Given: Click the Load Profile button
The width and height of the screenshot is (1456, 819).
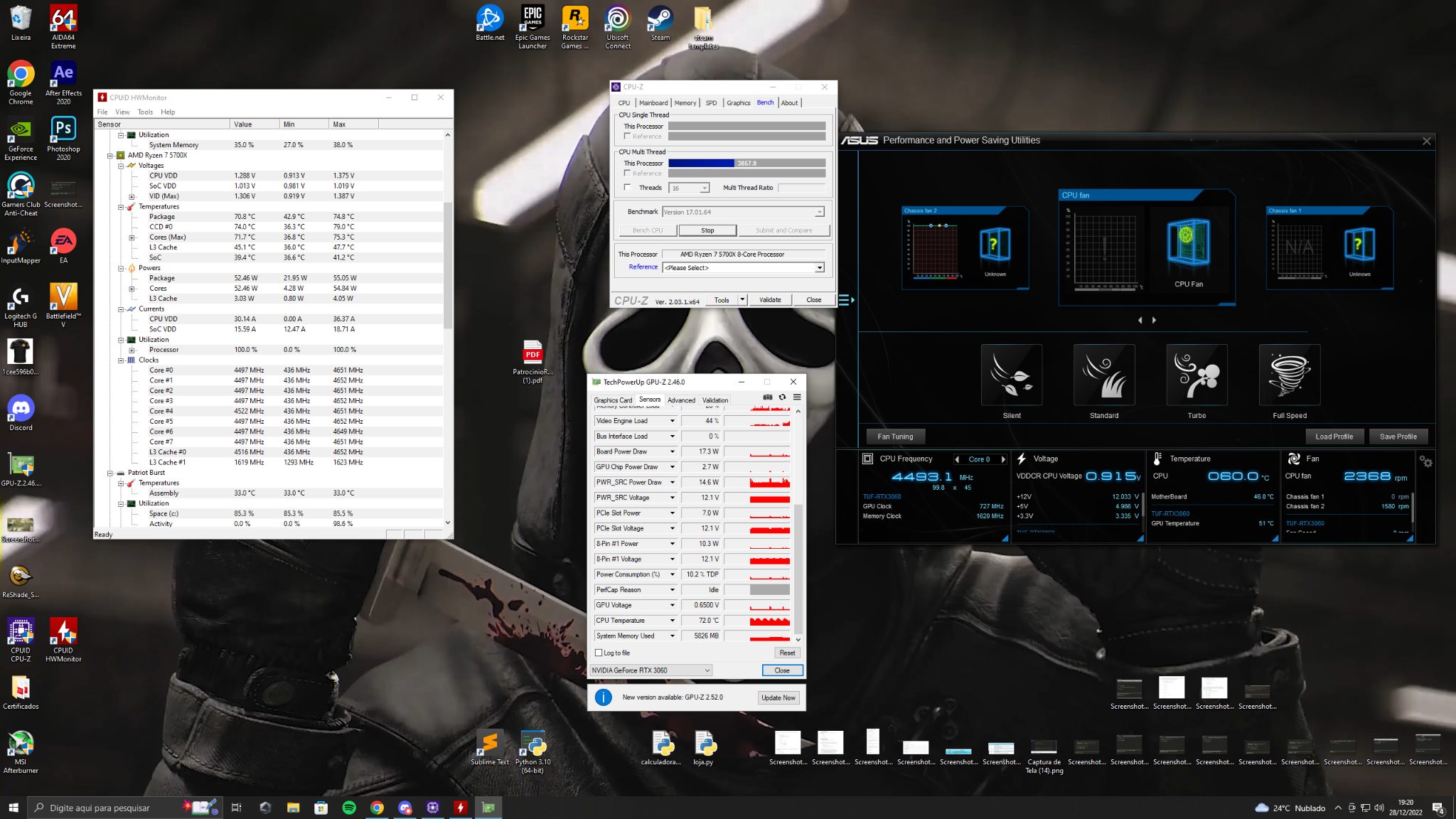Looking at the screenshot, I should point(1334,437).
